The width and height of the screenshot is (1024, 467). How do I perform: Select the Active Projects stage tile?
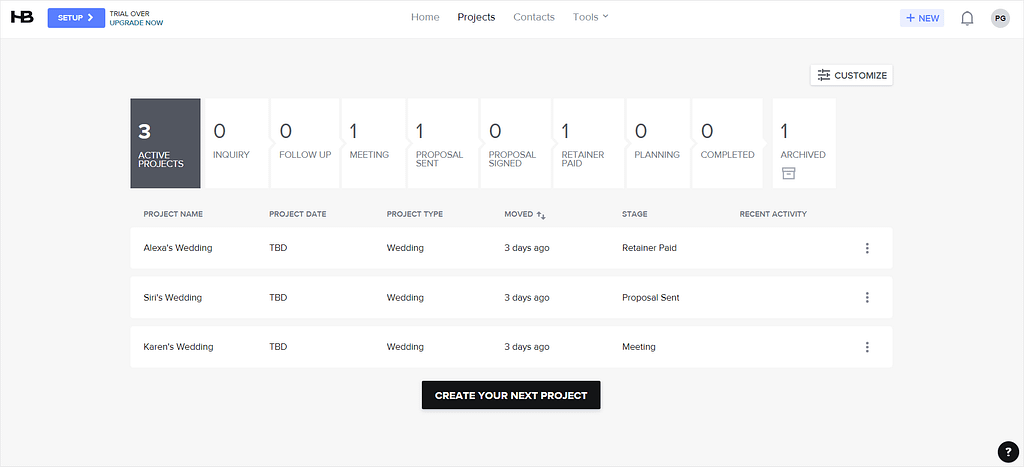click(x=165, y=143)
